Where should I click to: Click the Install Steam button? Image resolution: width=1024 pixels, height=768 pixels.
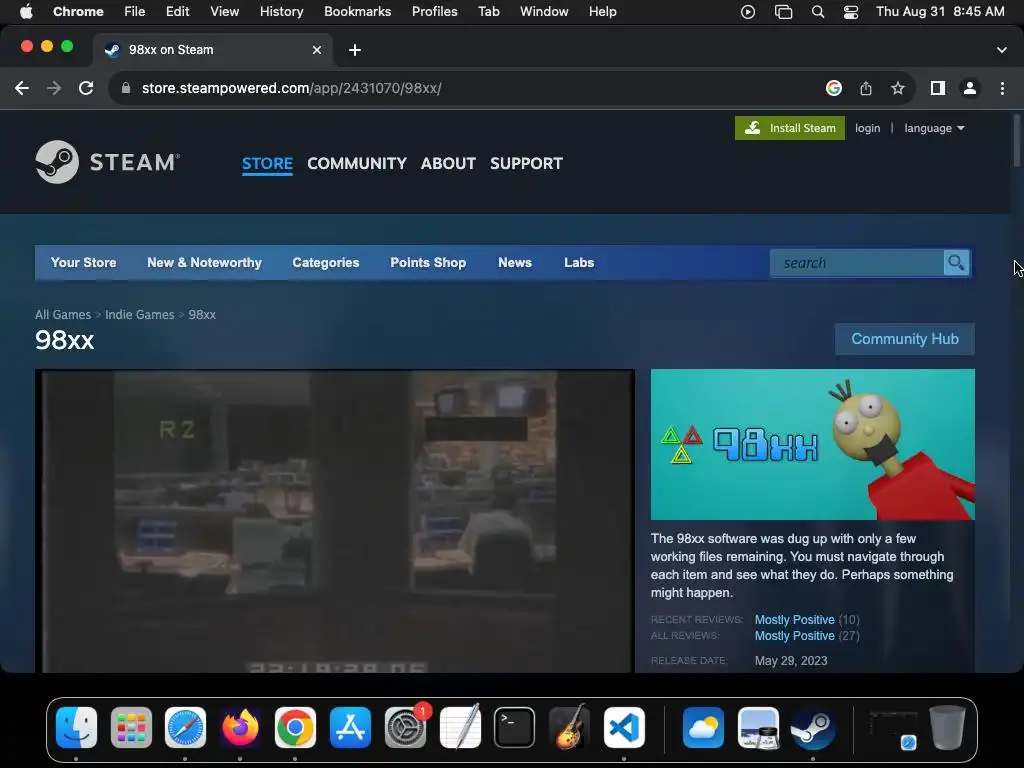click(x=790, y=128)
